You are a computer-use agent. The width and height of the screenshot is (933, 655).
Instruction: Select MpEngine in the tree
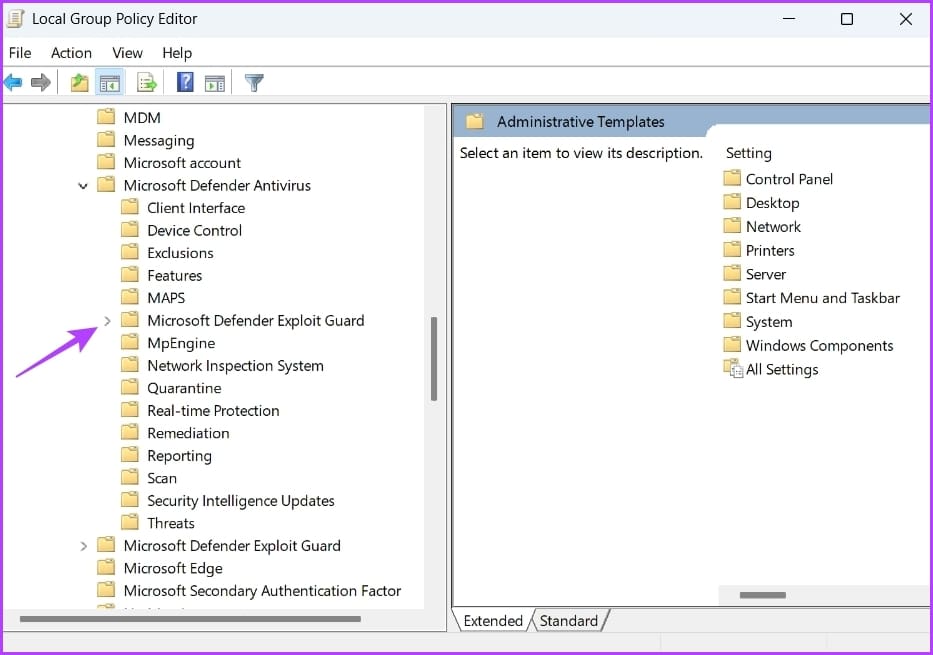tap(181, 343)
